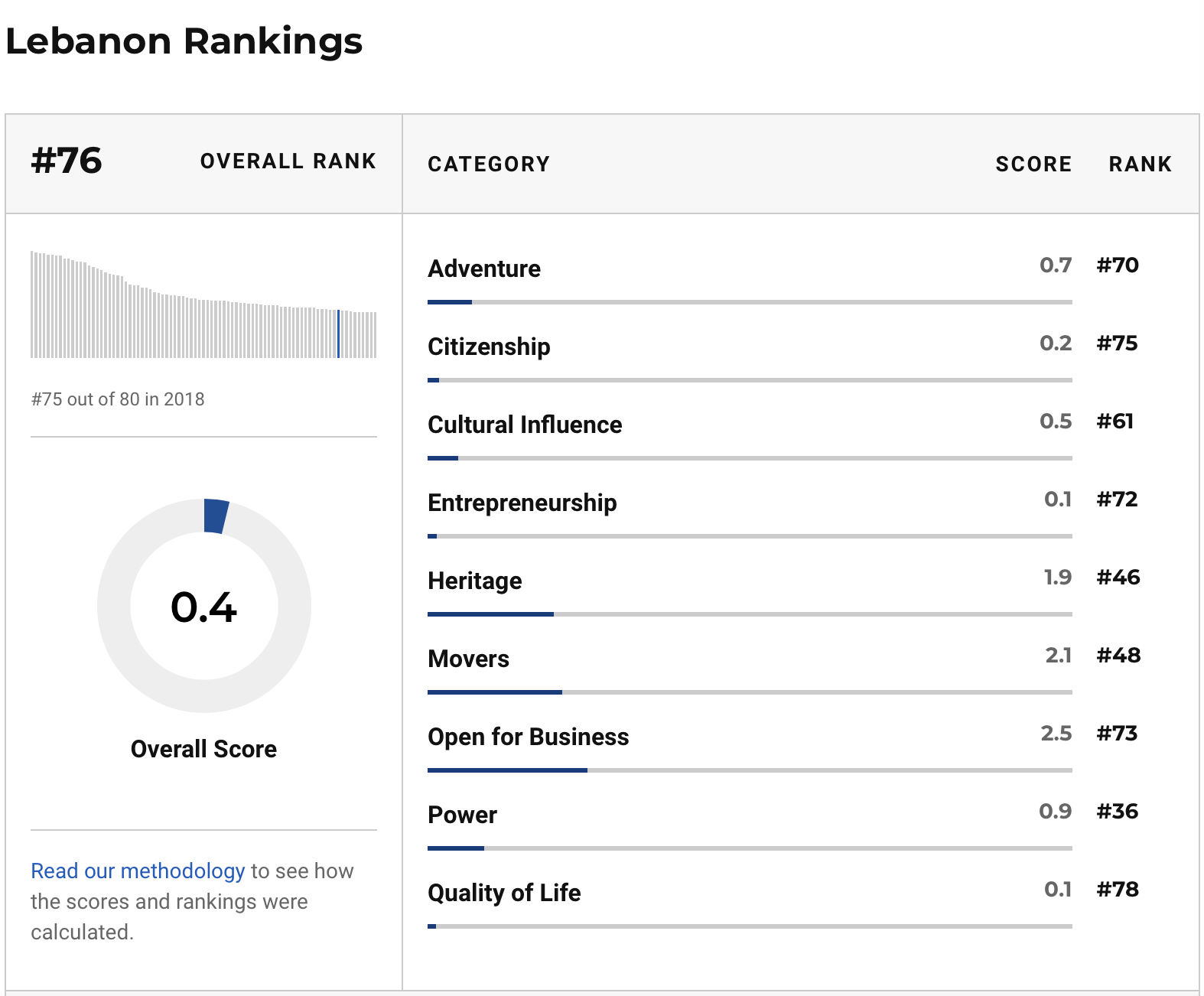Open the Quality of Life category
This screenshot has width=1204, height=996.
pos(504,893)
